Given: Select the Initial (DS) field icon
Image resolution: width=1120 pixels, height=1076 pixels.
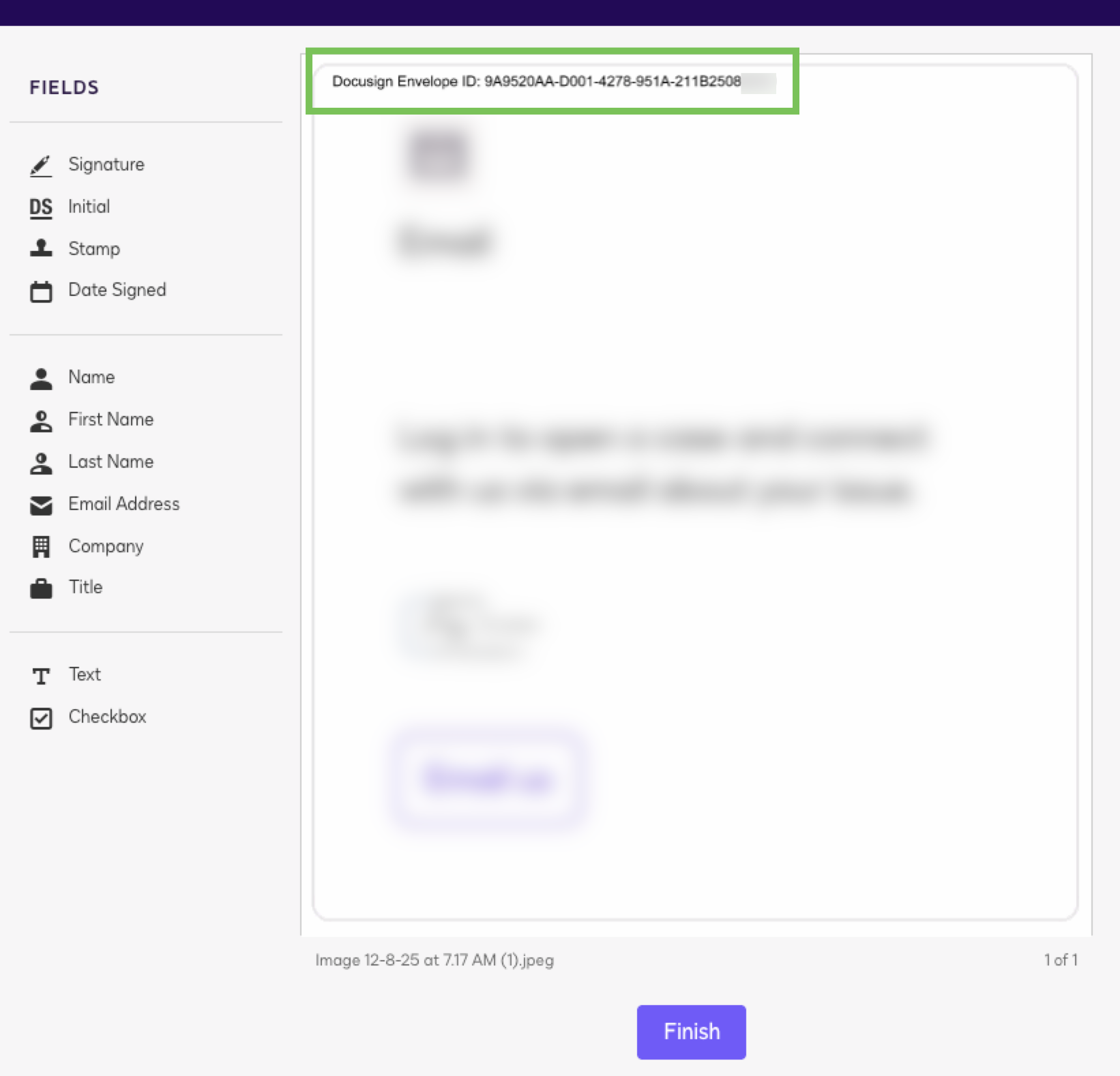Looking at the screenshot, I should coord(41,207).
